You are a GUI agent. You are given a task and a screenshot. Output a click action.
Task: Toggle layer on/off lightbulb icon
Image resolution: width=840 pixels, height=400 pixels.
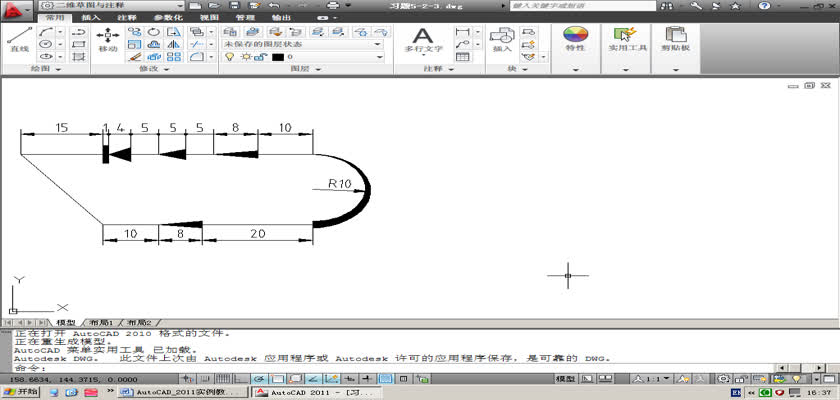pos(230,57)
